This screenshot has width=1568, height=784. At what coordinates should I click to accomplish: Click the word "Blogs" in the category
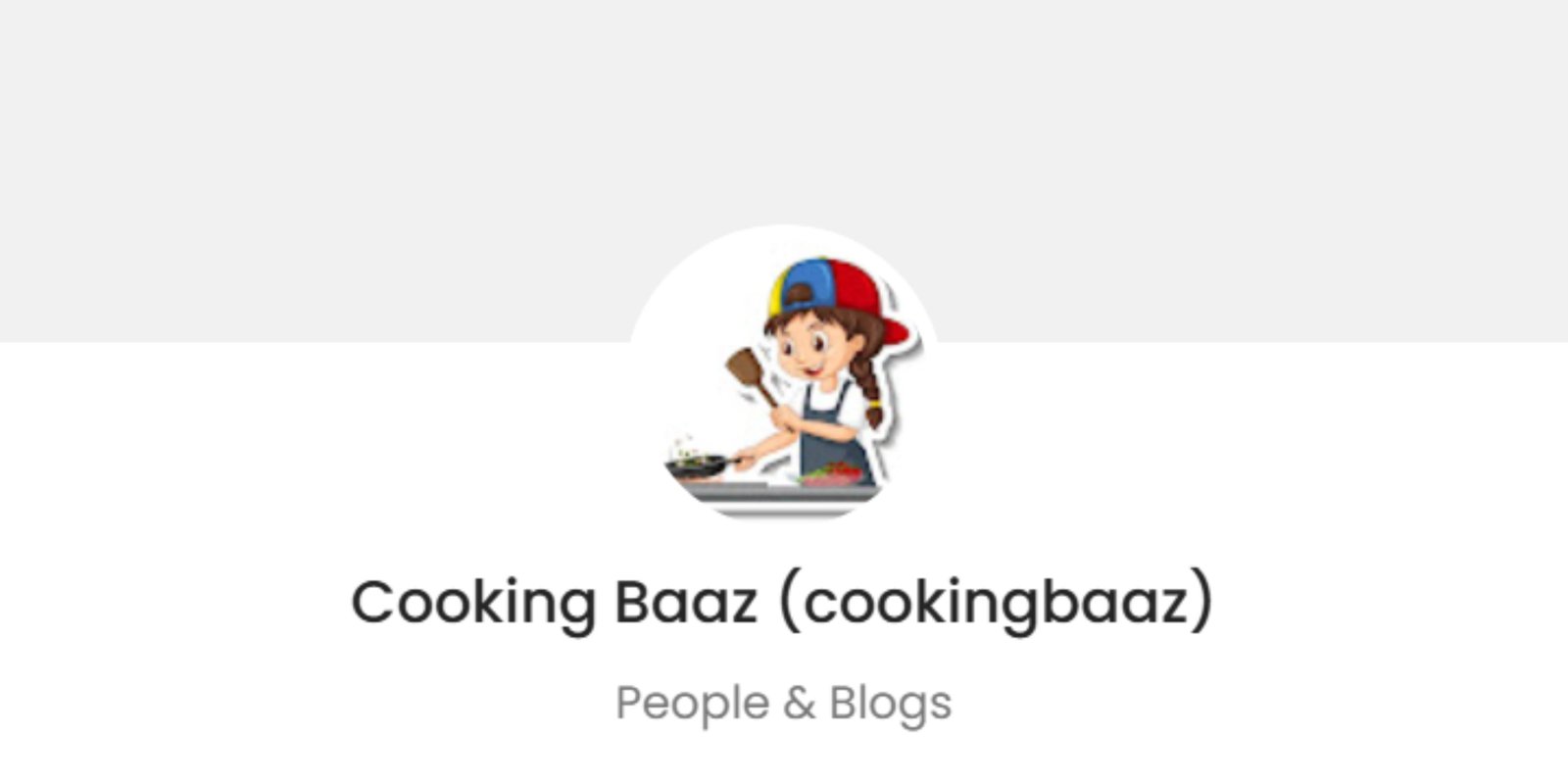coord(891,704)
